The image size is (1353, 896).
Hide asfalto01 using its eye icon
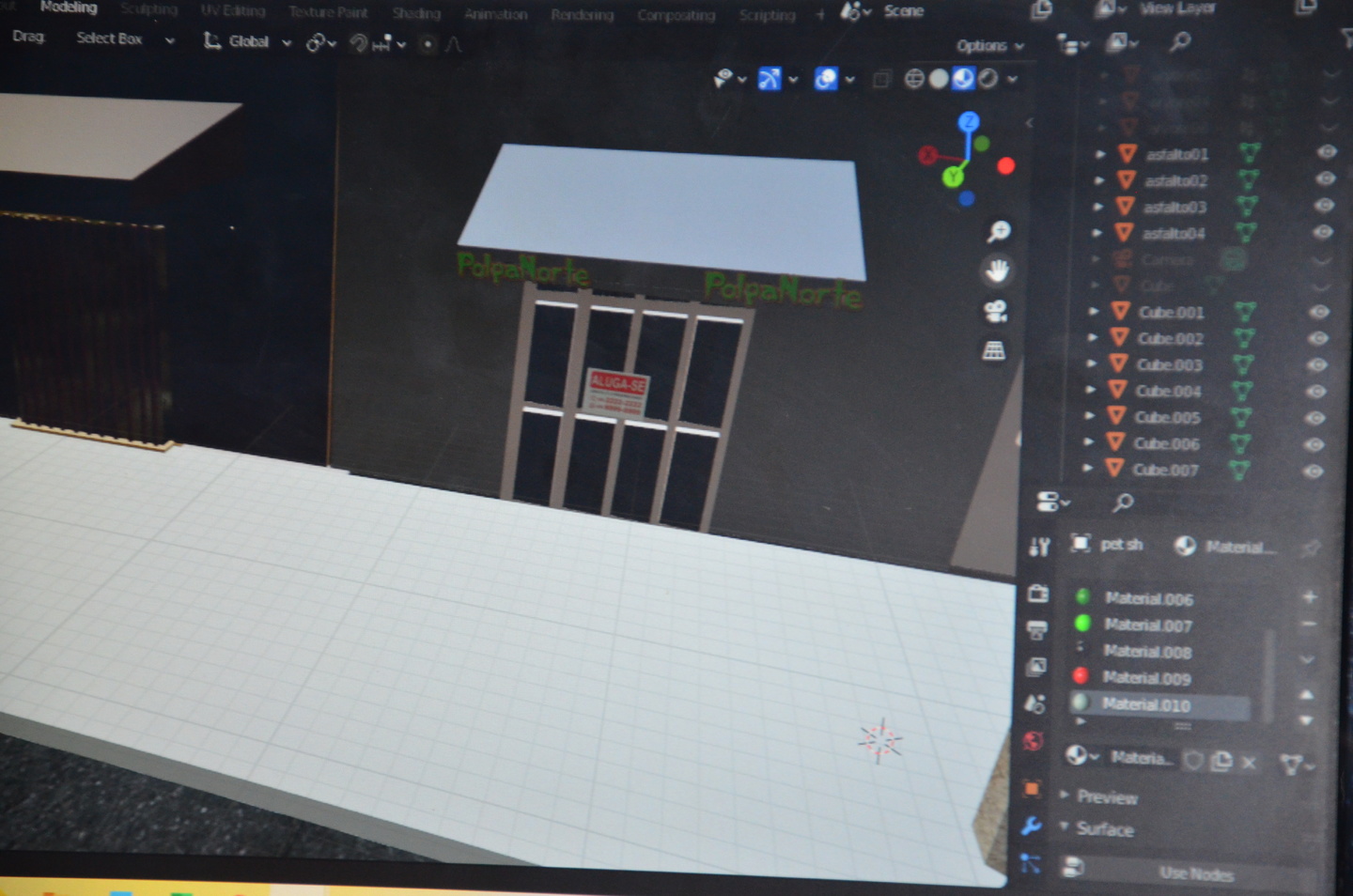pos(1327,152)
